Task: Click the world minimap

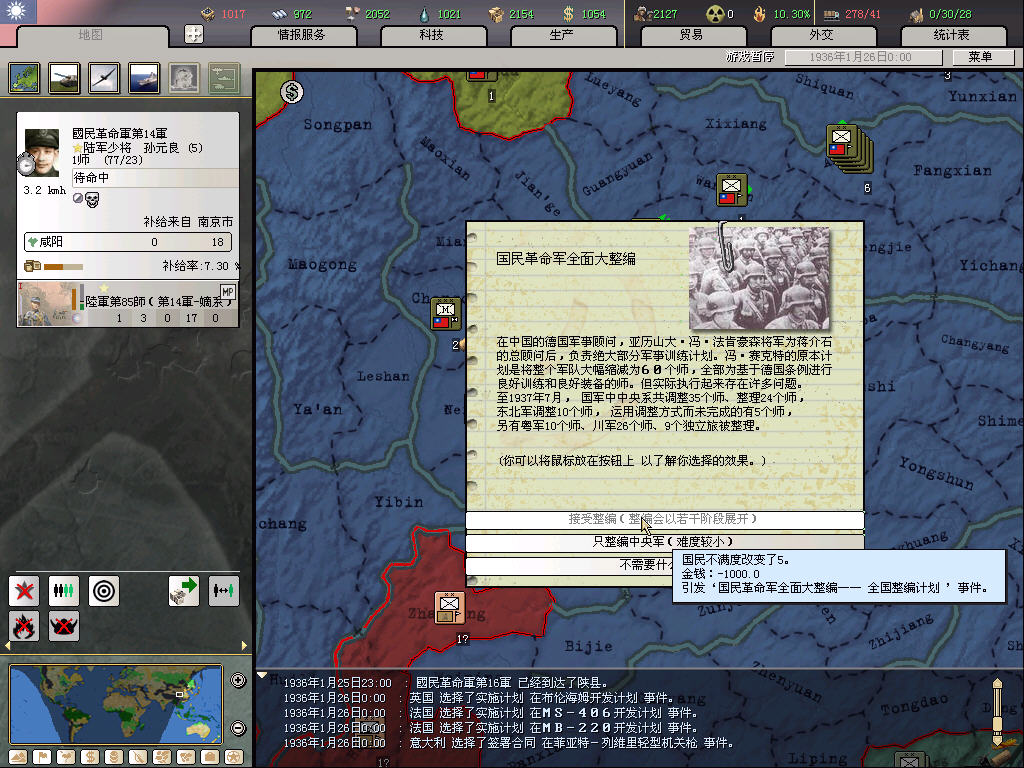Action: tap(116, 704)
